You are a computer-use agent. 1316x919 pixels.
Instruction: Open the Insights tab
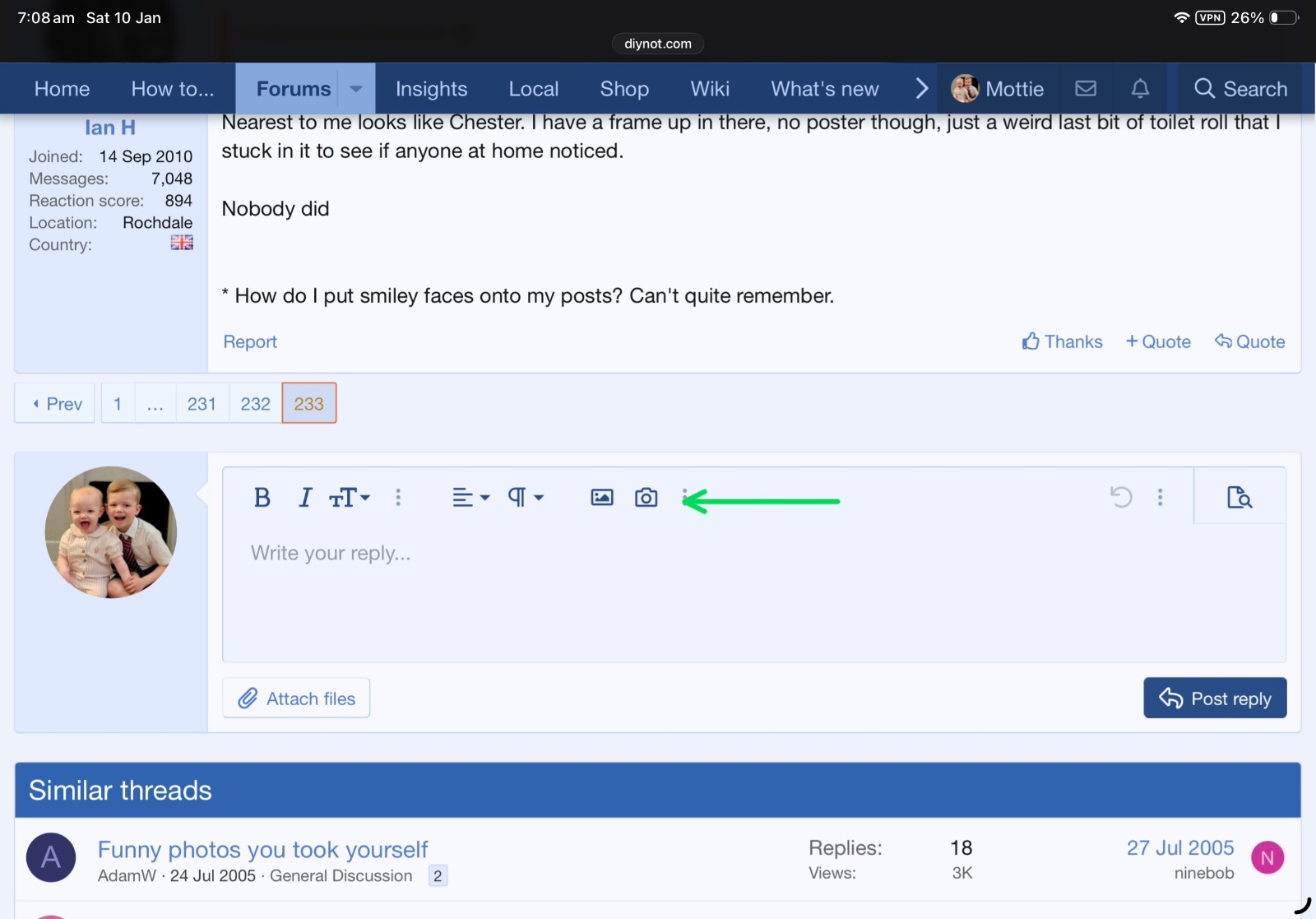[x=431, y=89]
